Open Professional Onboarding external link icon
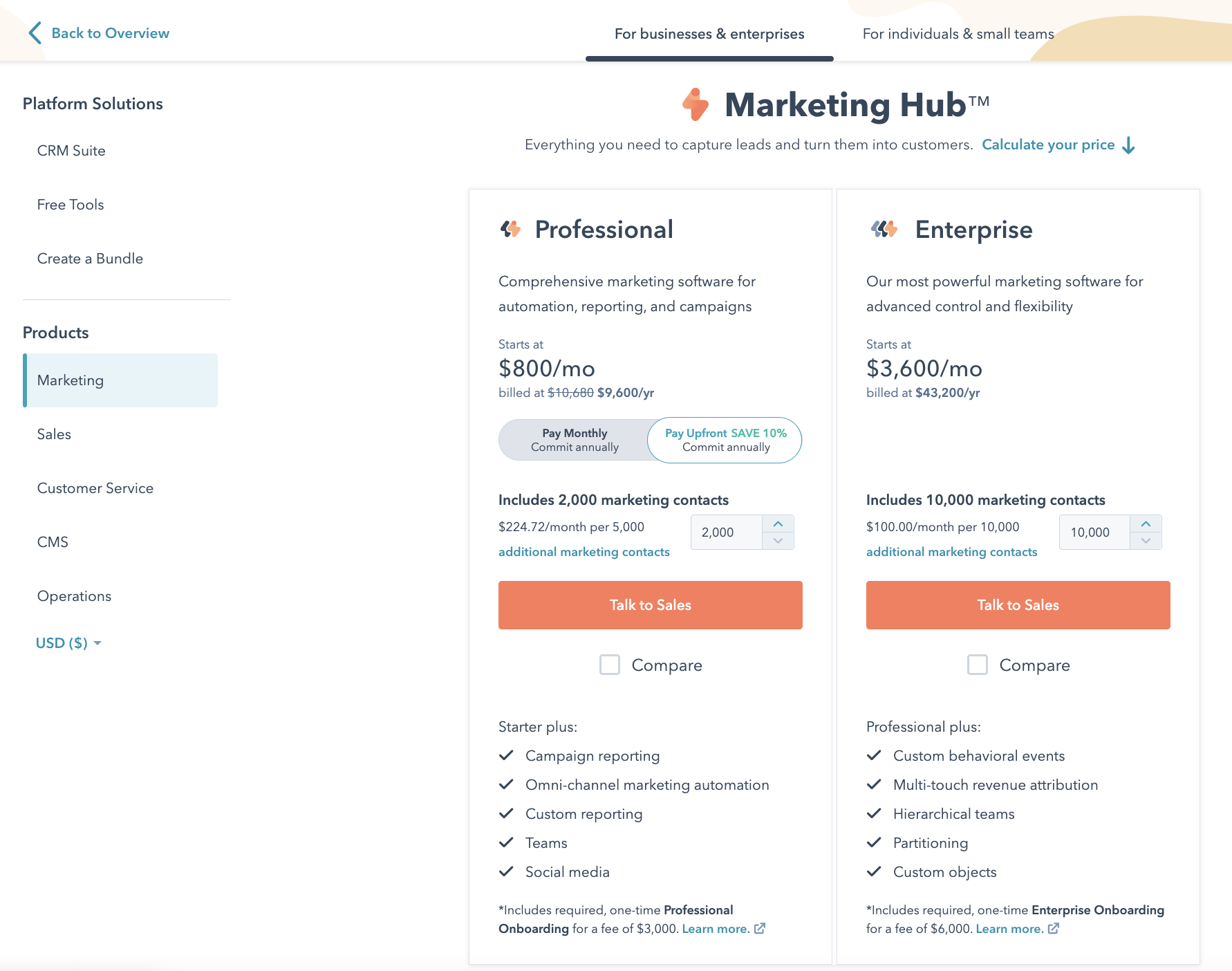1232x971 pixels. click(760, 929)
